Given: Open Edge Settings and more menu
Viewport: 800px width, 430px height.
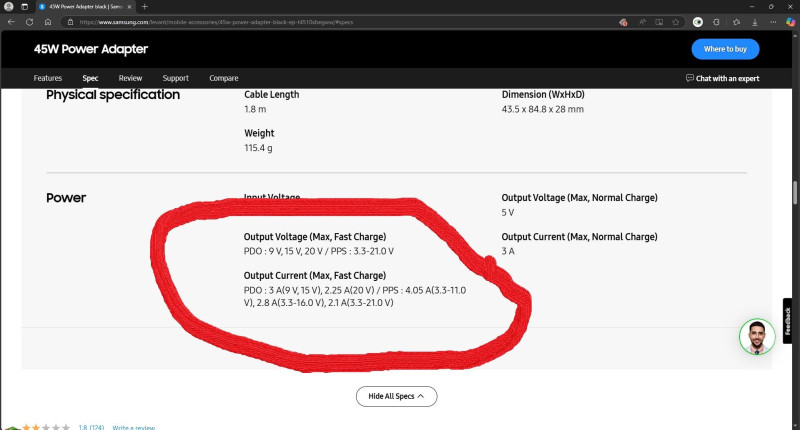Looking at the screenshot, I should 773,22.
